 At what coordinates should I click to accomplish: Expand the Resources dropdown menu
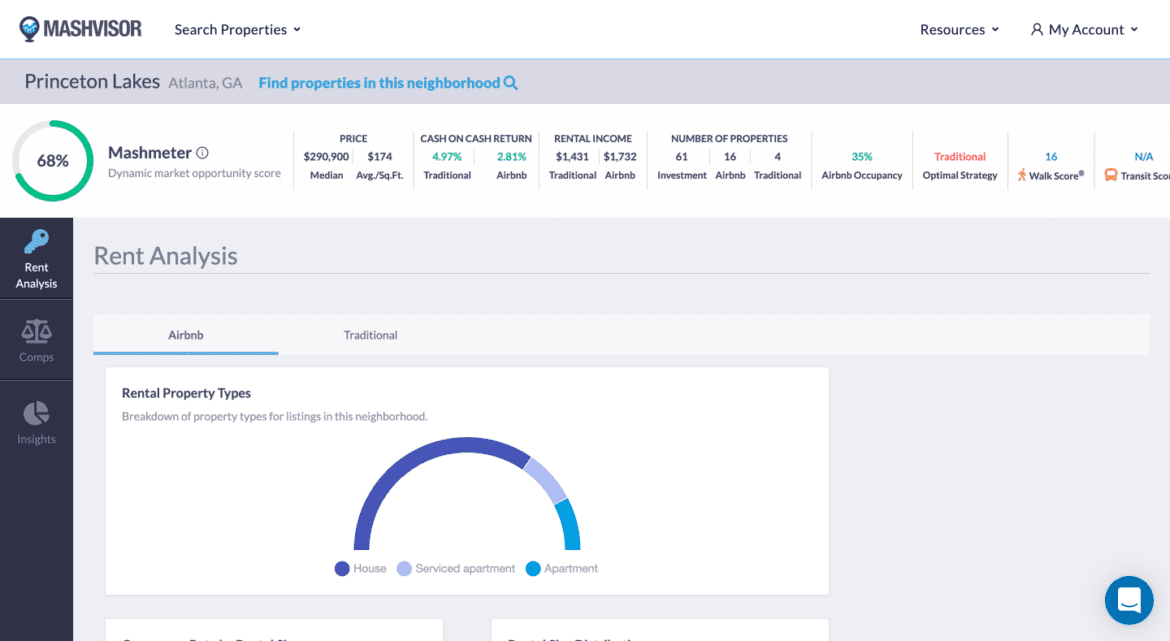click(959, 30)
